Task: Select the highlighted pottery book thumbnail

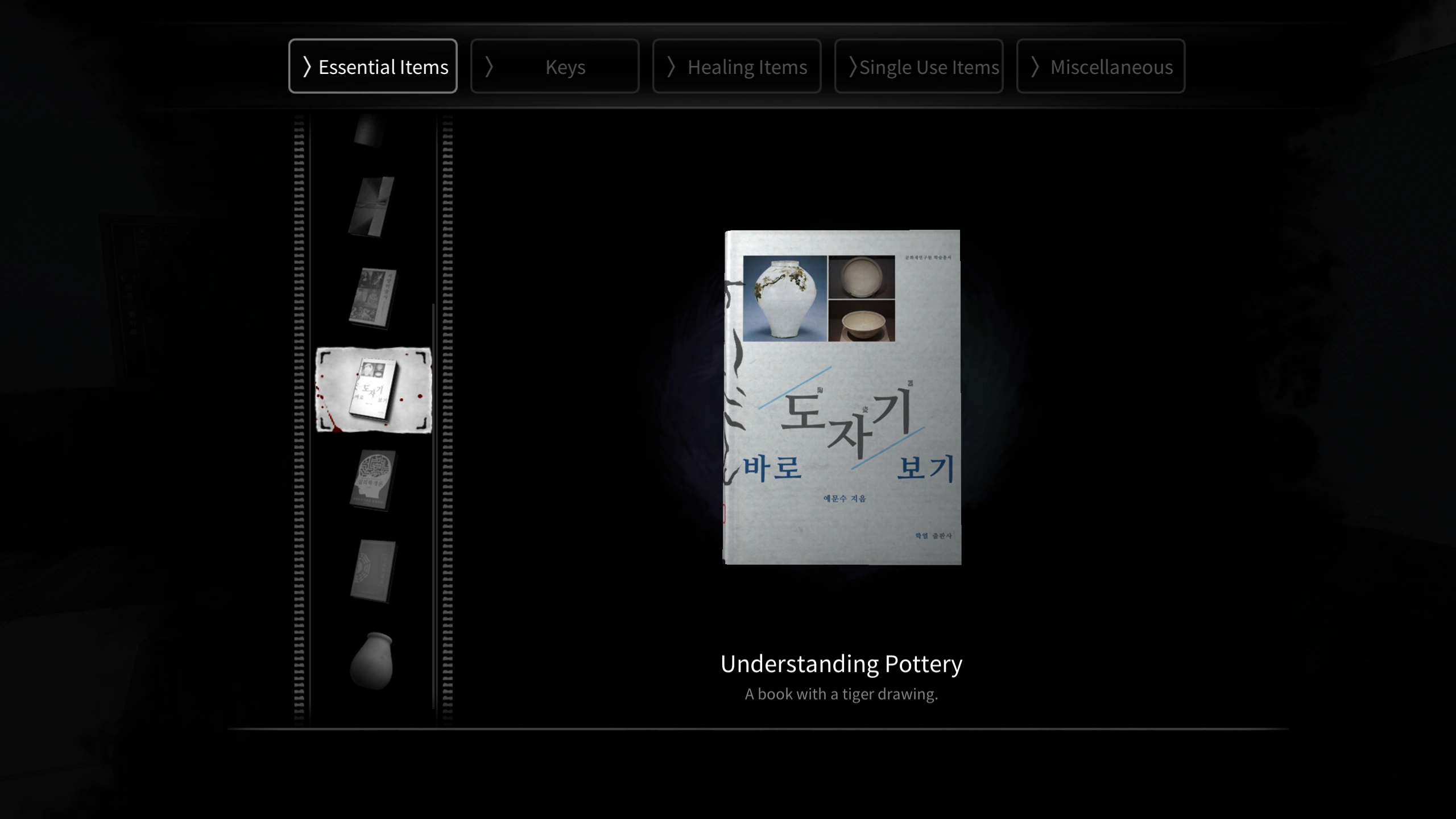Action: pos(374,390)
